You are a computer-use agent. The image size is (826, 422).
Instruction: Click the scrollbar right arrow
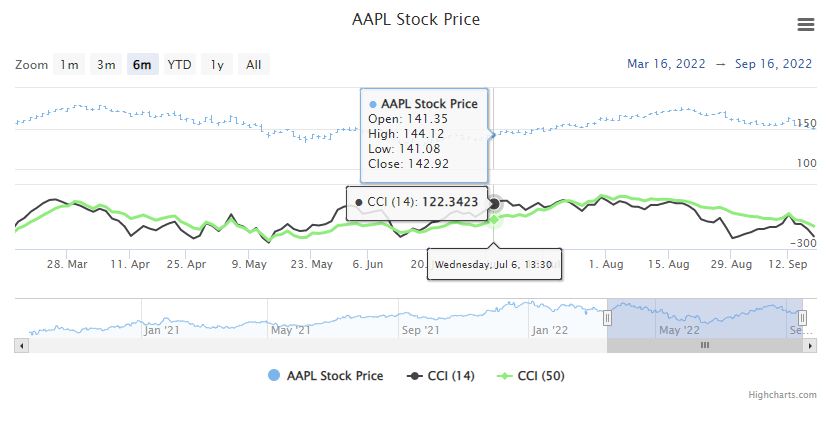809,345
